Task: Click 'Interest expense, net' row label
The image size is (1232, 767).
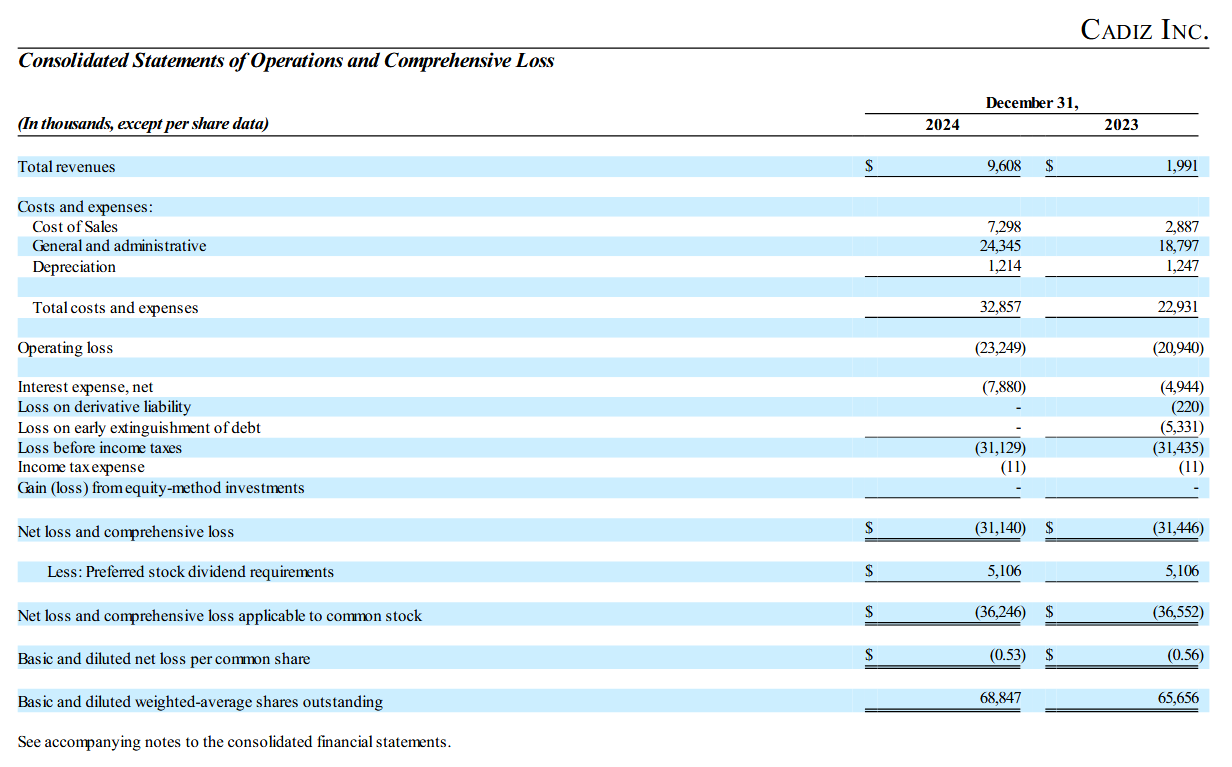Action: point(85,387)
